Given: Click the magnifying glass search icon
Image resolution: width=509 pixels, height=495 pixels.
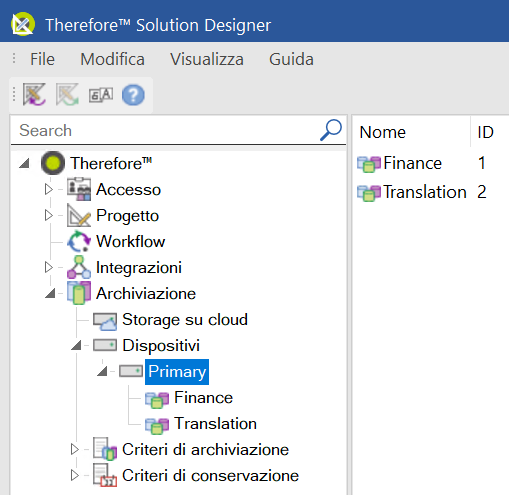Looking at the screenshot, I should (331, 130).
